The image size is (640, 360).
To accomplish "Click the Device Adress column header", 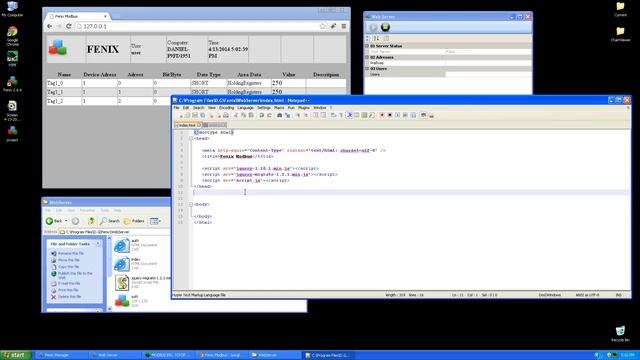I will 100,75.
